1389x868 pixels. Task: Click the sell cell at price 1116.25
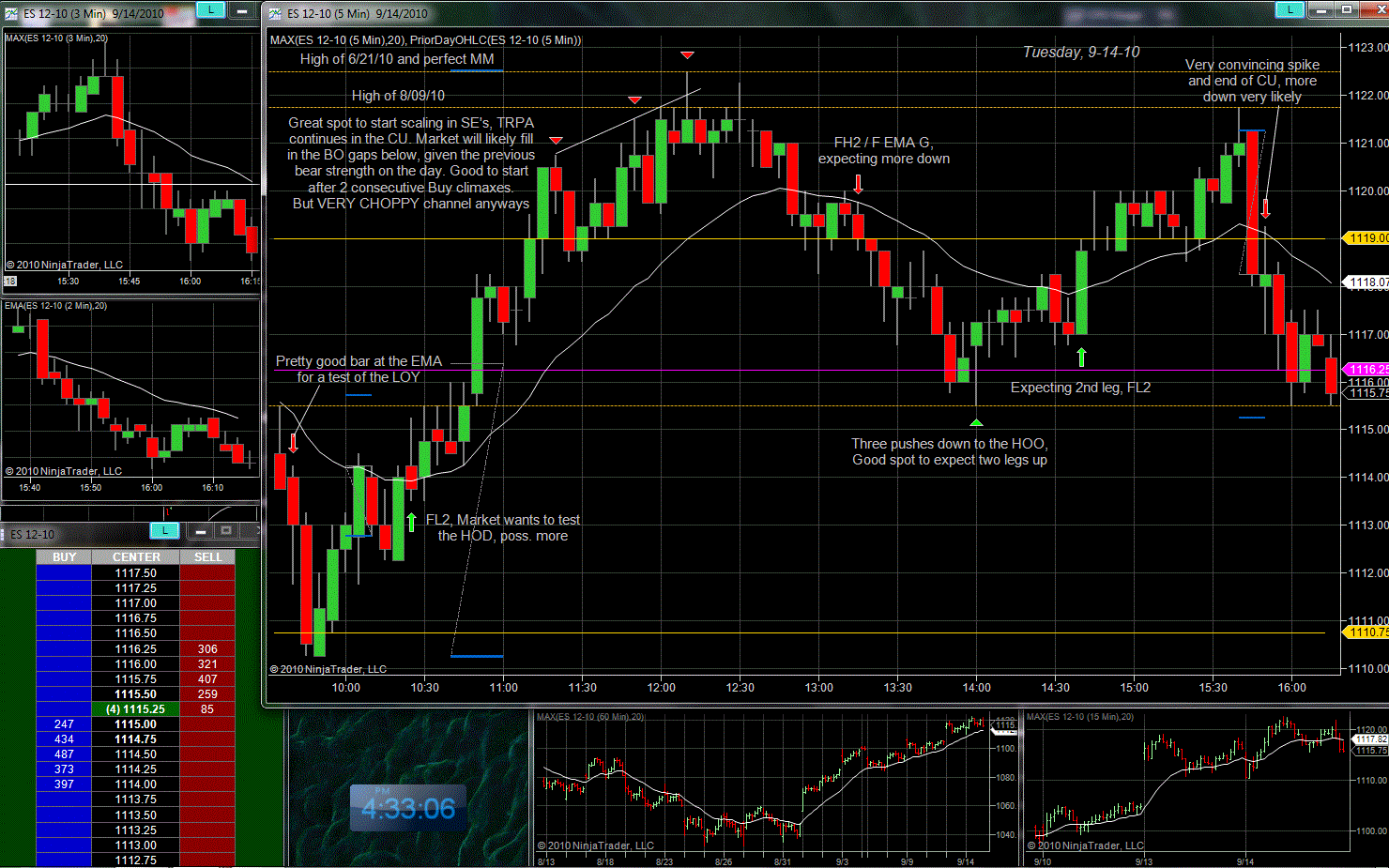click(207, 649)
